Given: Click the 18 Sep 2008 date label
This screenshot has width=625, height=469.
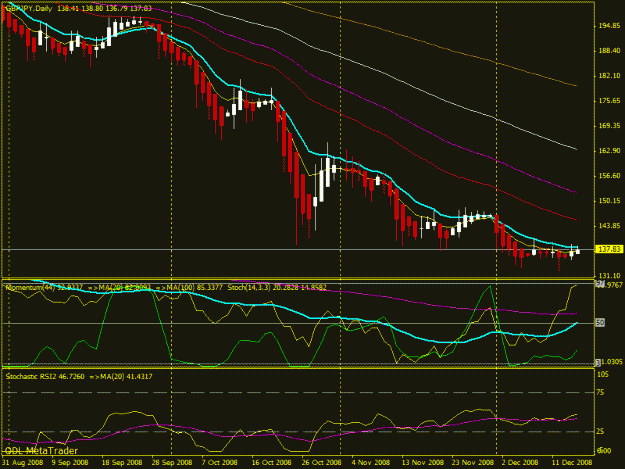Looking at the screenshot, I should 122,463.
